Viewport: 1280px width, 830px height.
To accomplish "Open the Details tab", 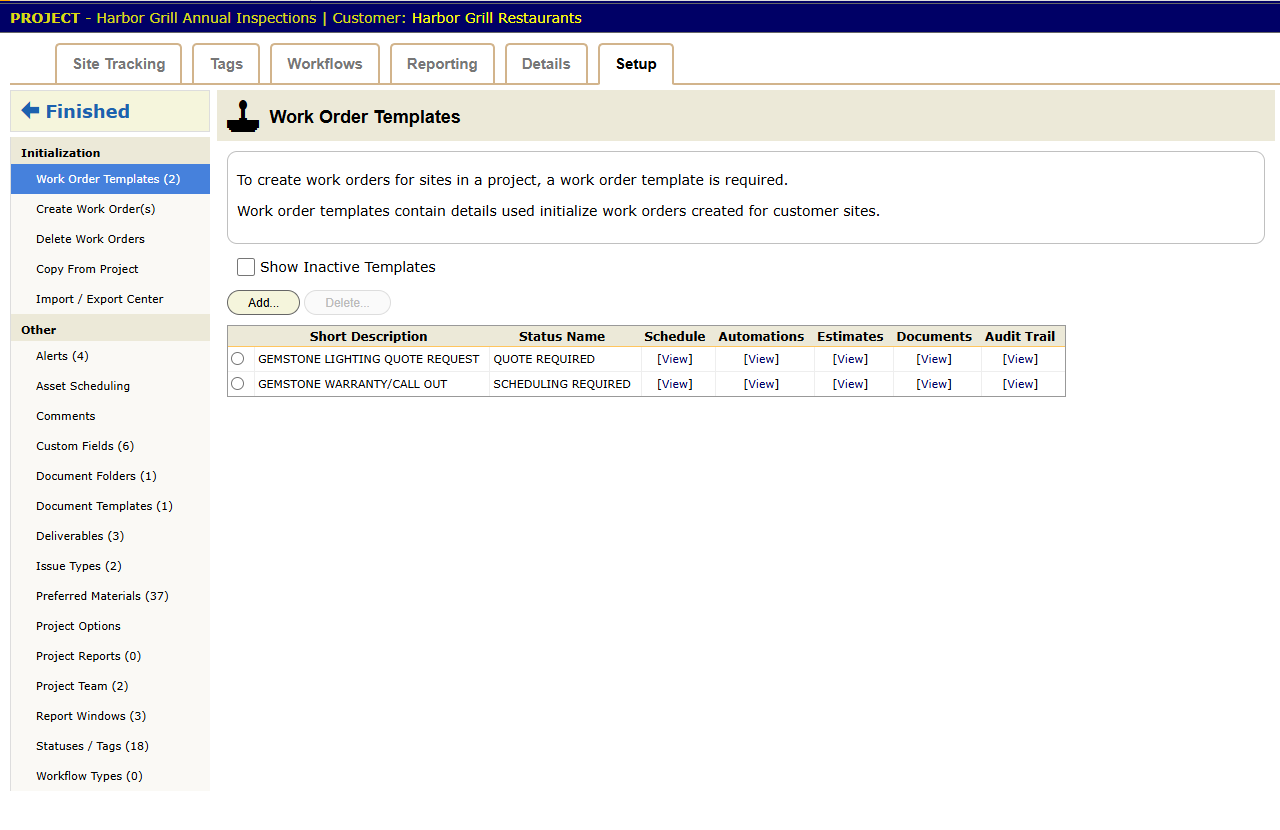I will [546, 64].
